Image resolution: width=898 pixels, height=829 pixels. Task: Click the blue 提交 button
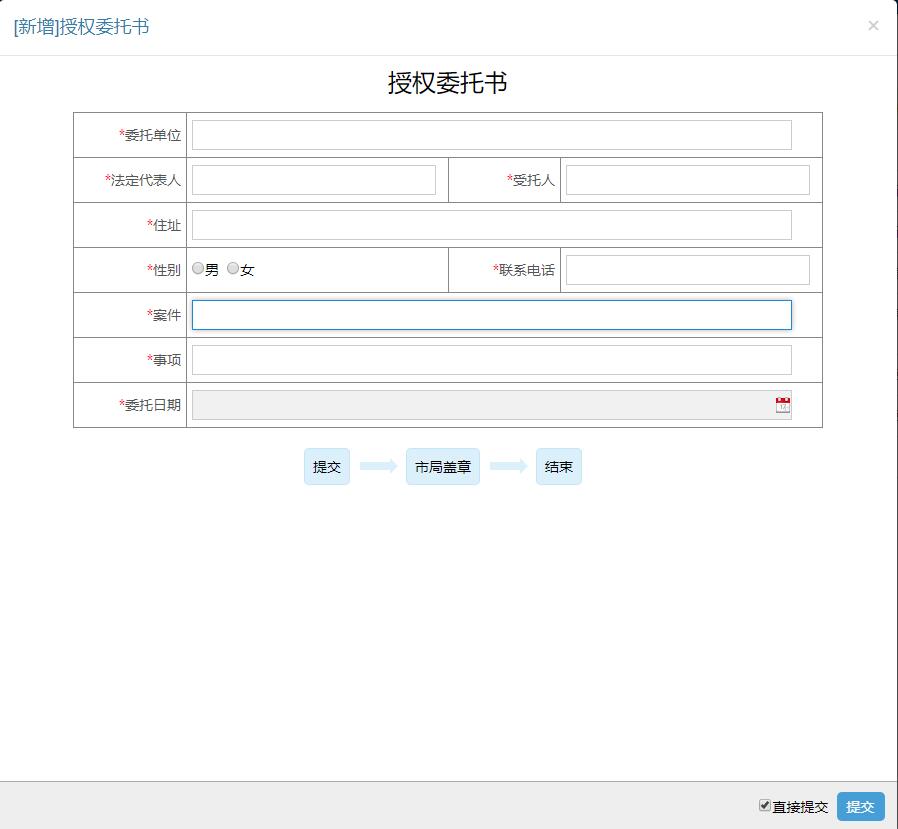point(860,806)
